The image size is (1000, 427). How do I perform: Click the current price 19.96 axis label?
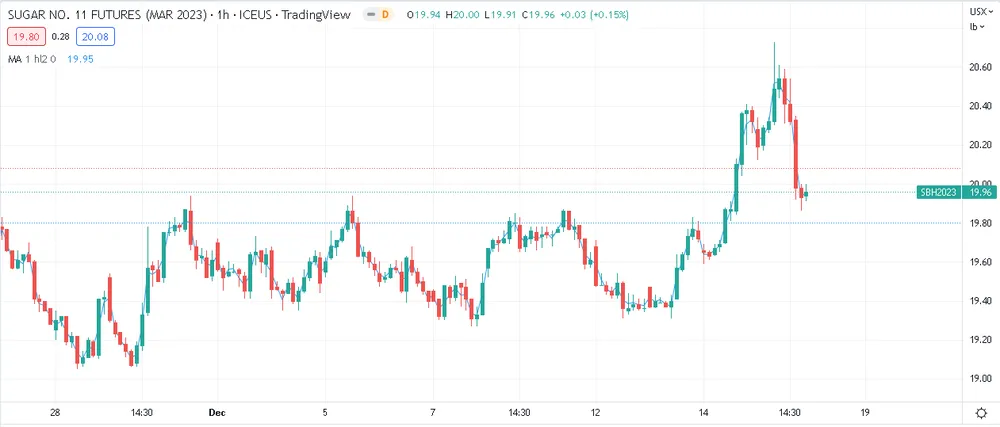click(979, 192)
